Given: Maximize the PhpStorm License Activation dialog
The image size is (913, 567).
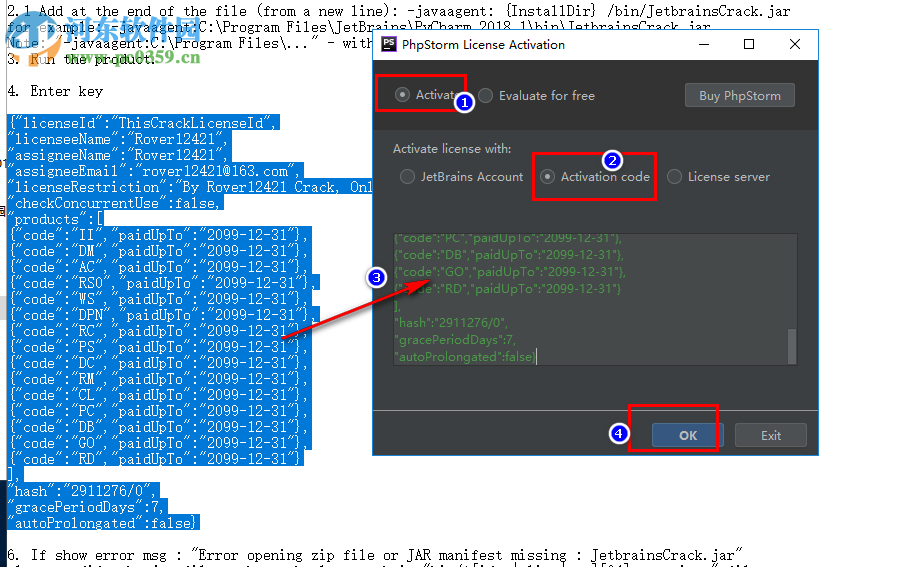Looking at the screenshot, I should (749, 44).
